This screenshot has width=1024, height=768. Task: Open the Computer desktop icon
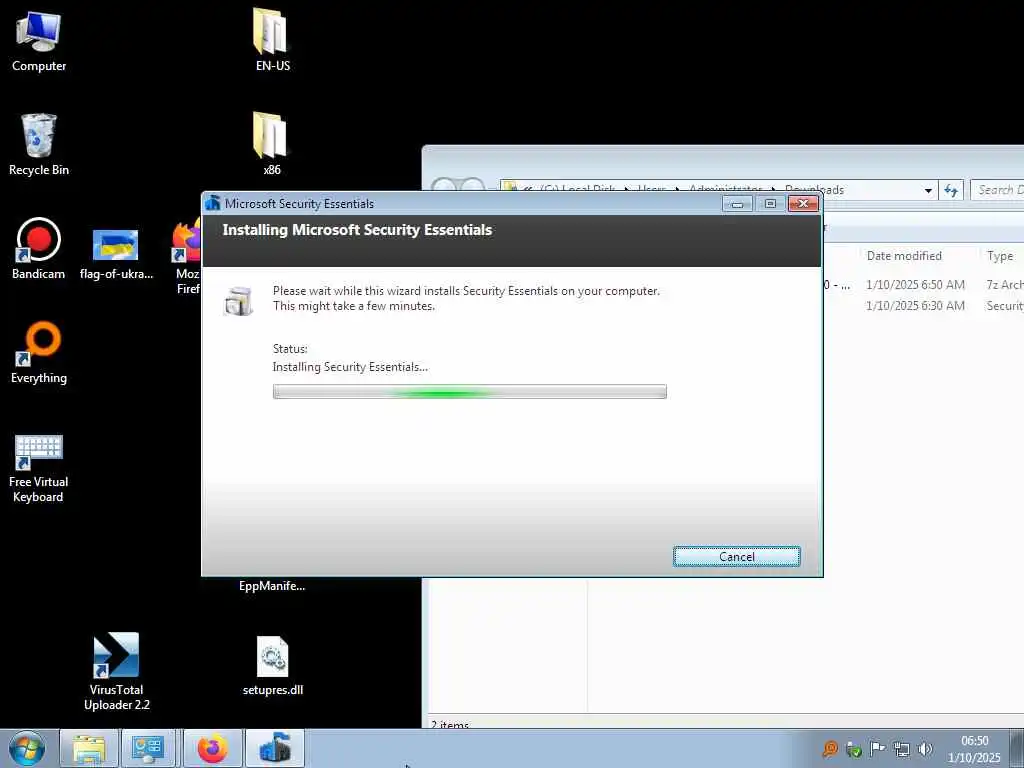coord(39,40)
